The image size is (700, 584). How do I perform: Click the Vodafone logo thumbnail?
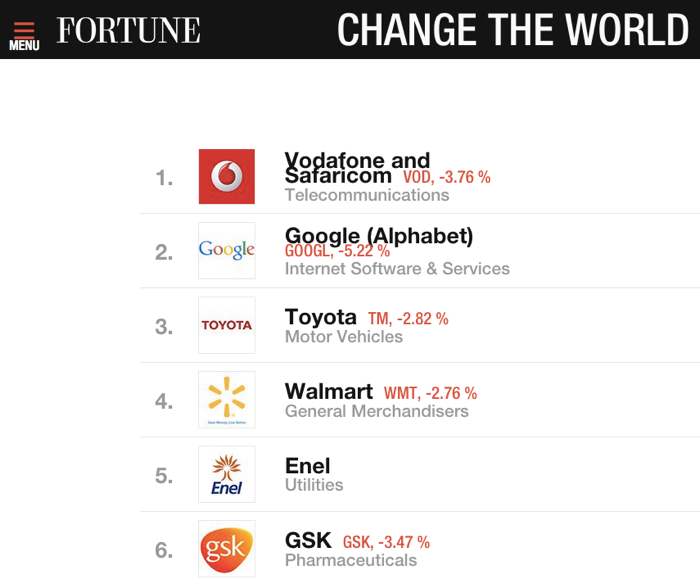[227, 176]
